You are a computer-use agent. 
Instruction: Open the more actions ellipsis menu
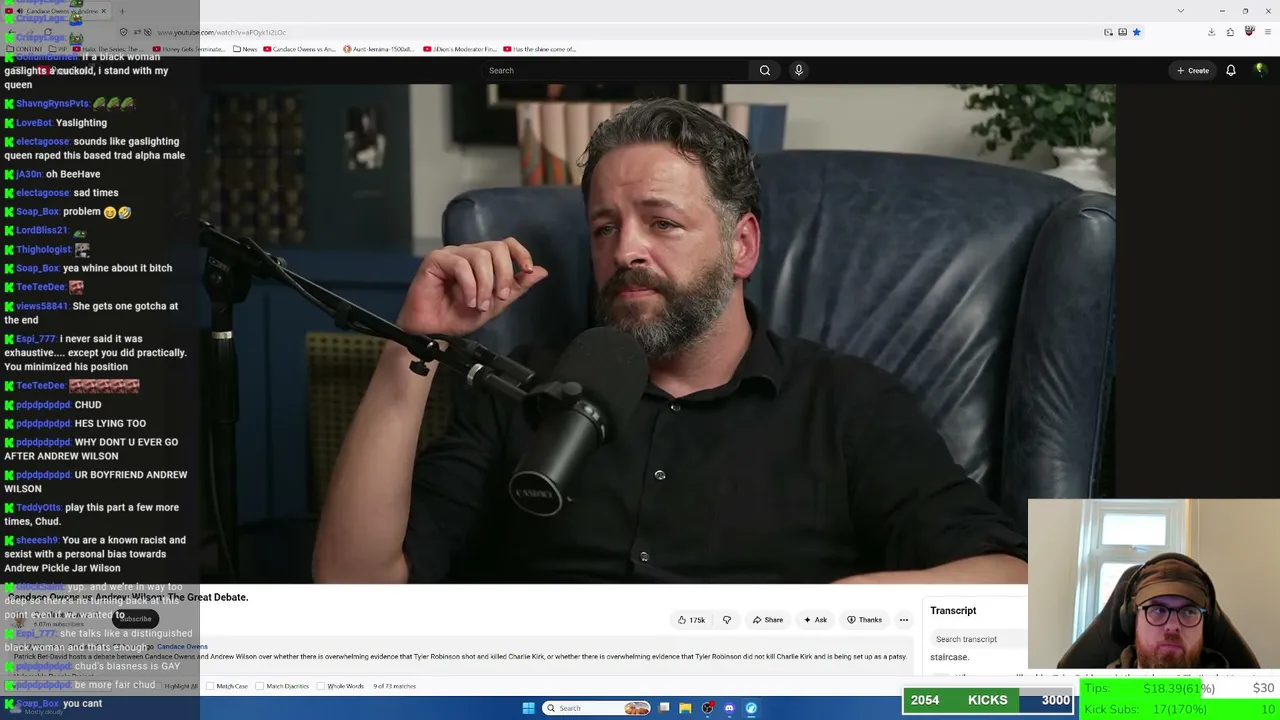903,620
